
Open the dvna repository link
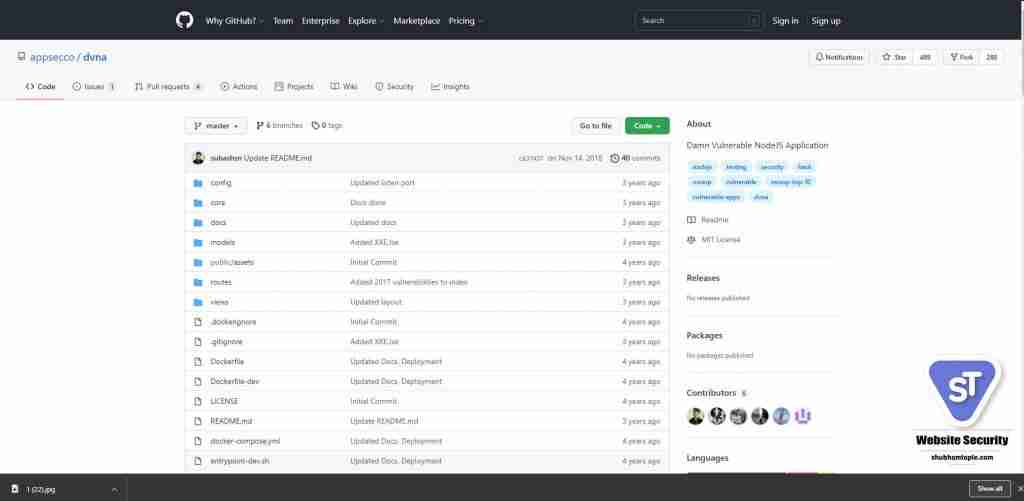(95, 57)
